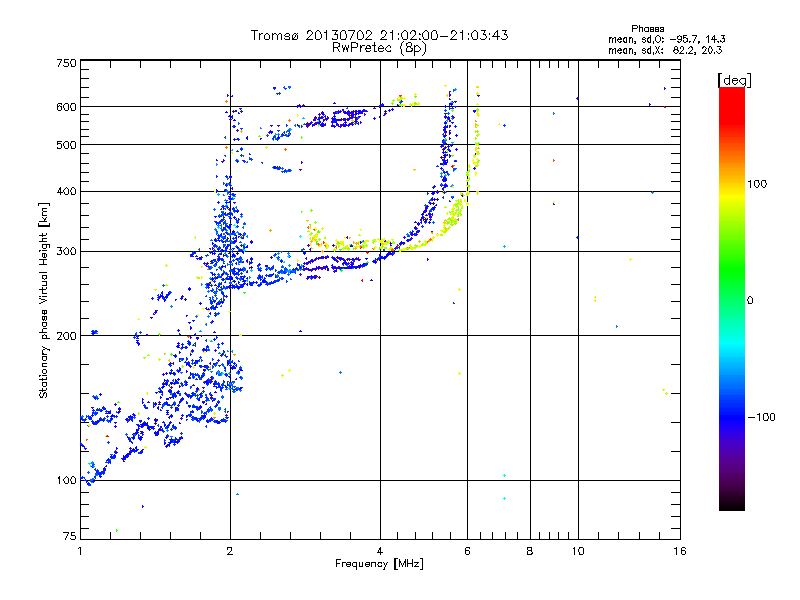800x600 pixels.
Task: Click the '[deg]' colorbar unit label
Action: click(x=734, y=80)
